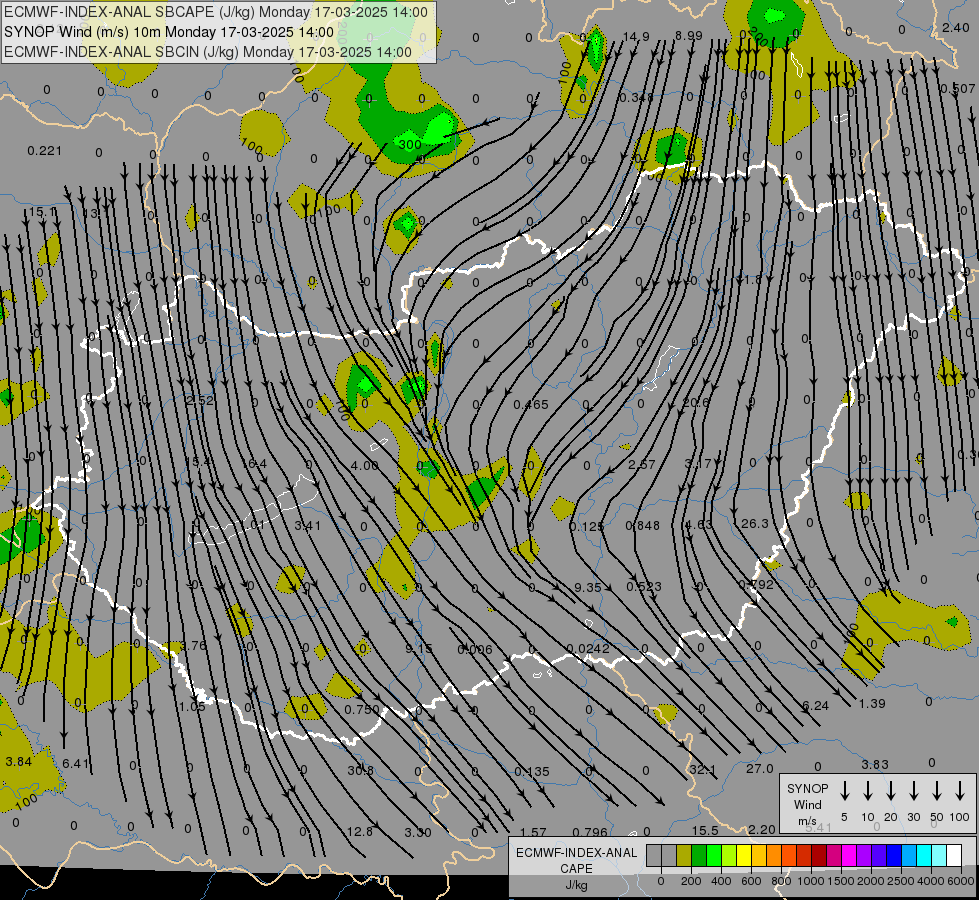
Task: Click the 10 m/s wind arrow in legend
Action: click(867, 791)
